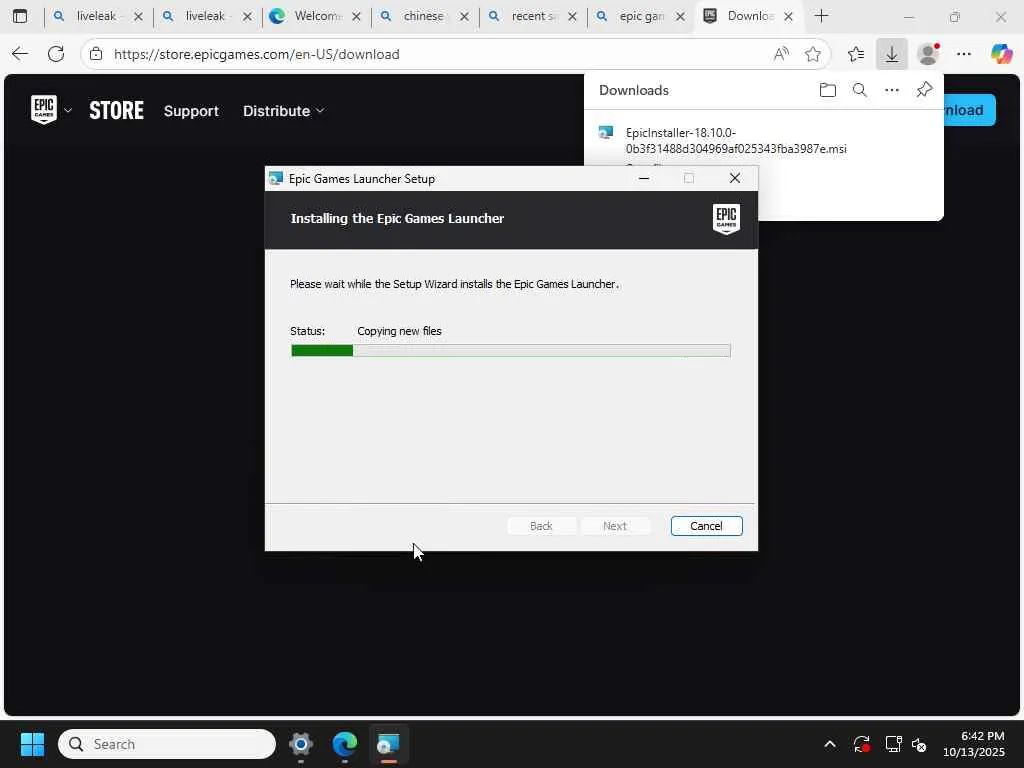1024x768 pixels.
Task: Expand the Distribute dropdown menu
Action: tap(283, 111)
